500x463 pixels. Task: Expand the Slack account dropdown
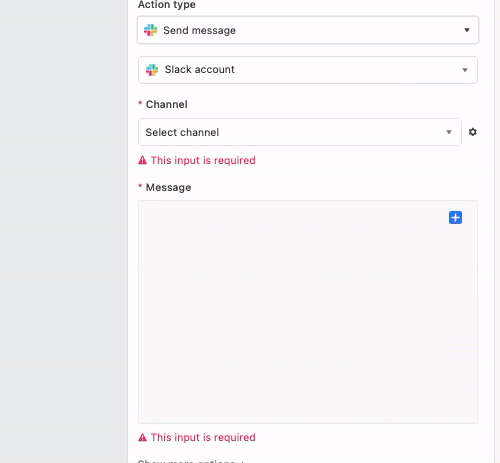tap(308, 70)
